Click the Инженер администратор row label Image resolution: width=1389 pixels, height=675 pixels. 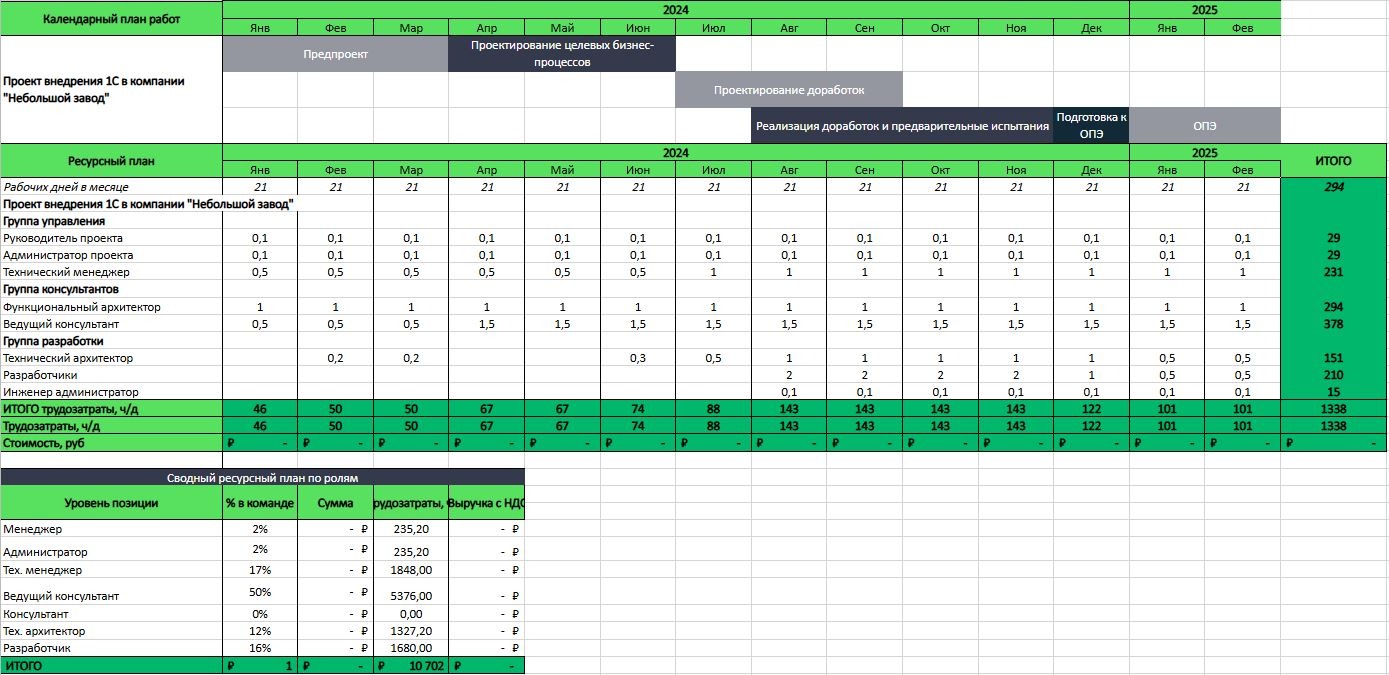(x=71, y=392)
